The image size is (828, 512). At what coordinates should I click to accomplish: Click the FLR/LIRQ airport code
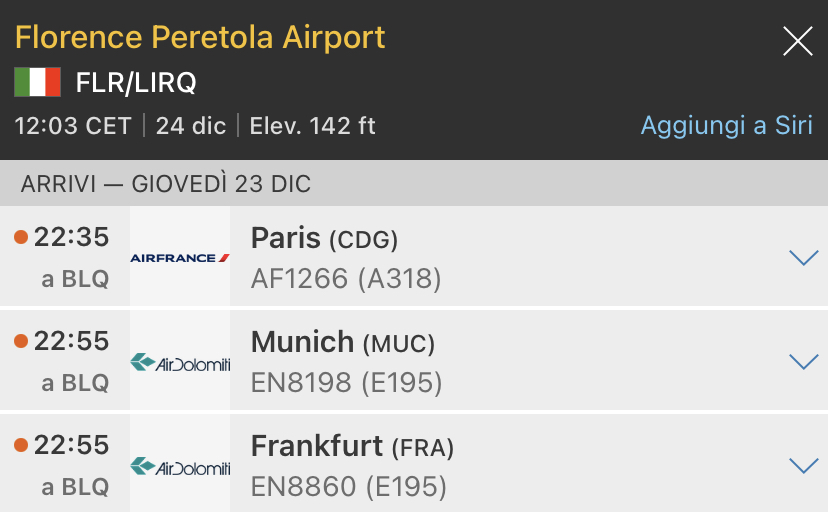click(x=136, y=82)
